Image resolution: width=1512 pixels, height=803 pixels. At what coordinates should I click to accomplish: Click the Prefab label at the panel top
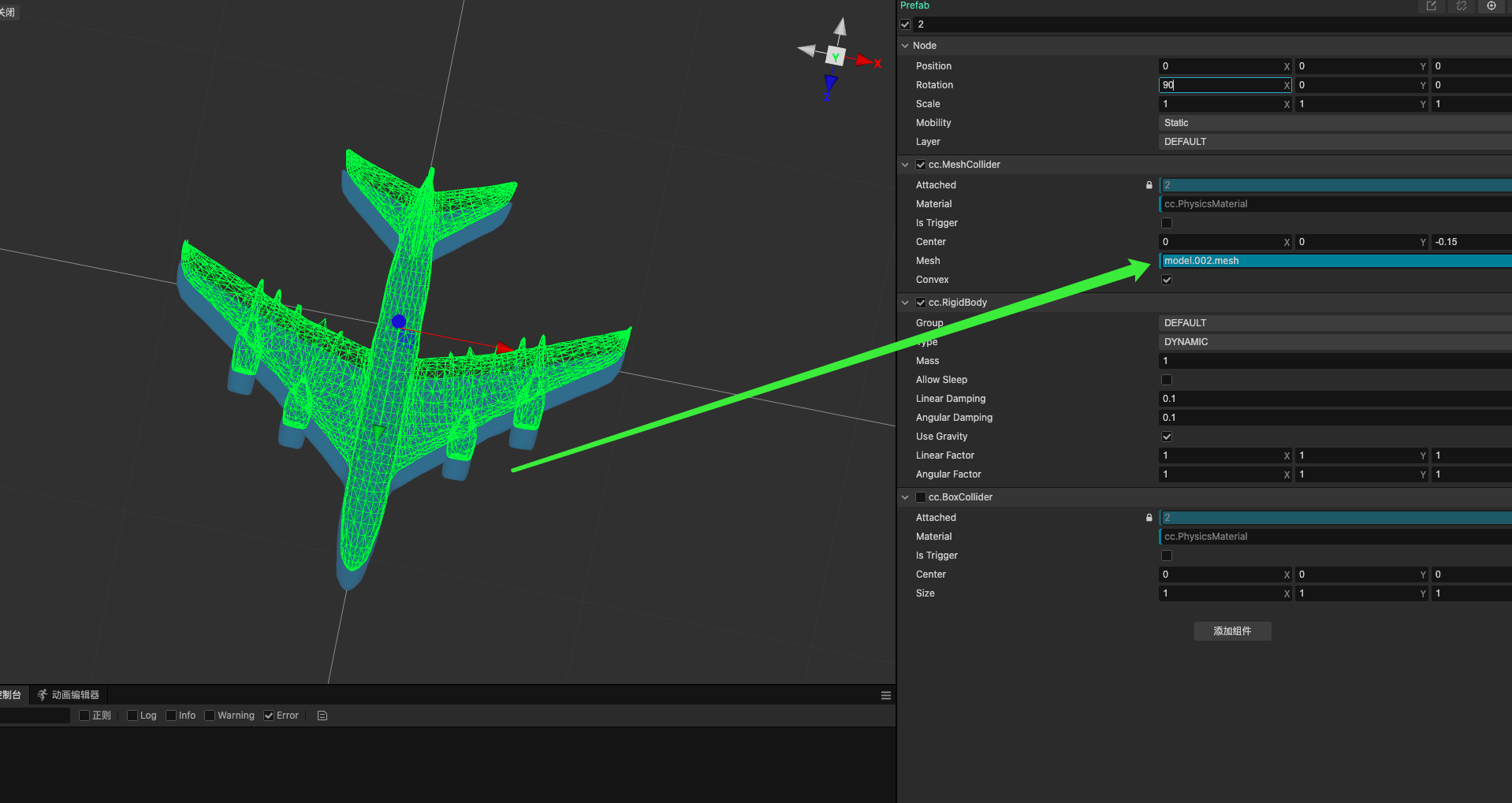[914, 6]
